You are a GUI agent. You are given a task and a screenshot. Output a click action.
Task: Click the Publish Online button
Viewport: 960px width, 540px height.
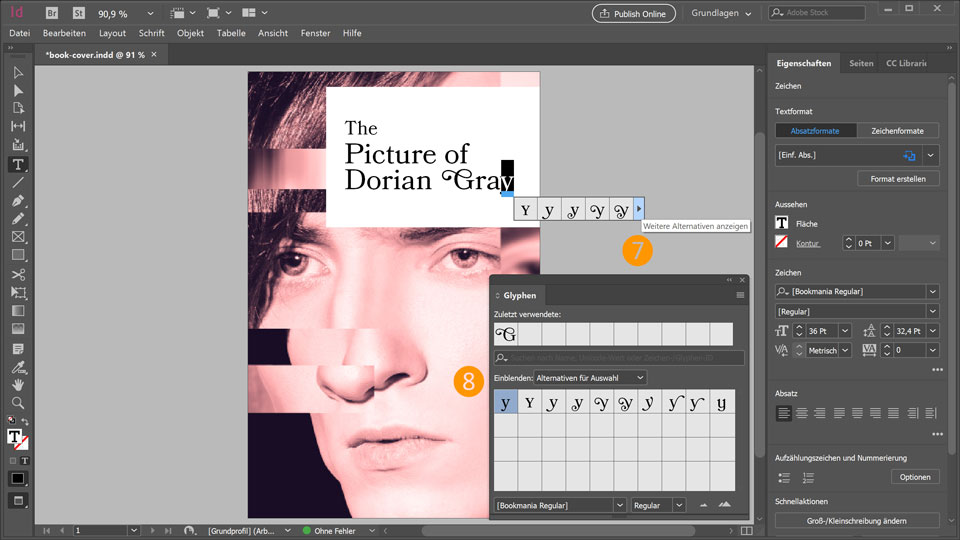(x=634, y=13)
